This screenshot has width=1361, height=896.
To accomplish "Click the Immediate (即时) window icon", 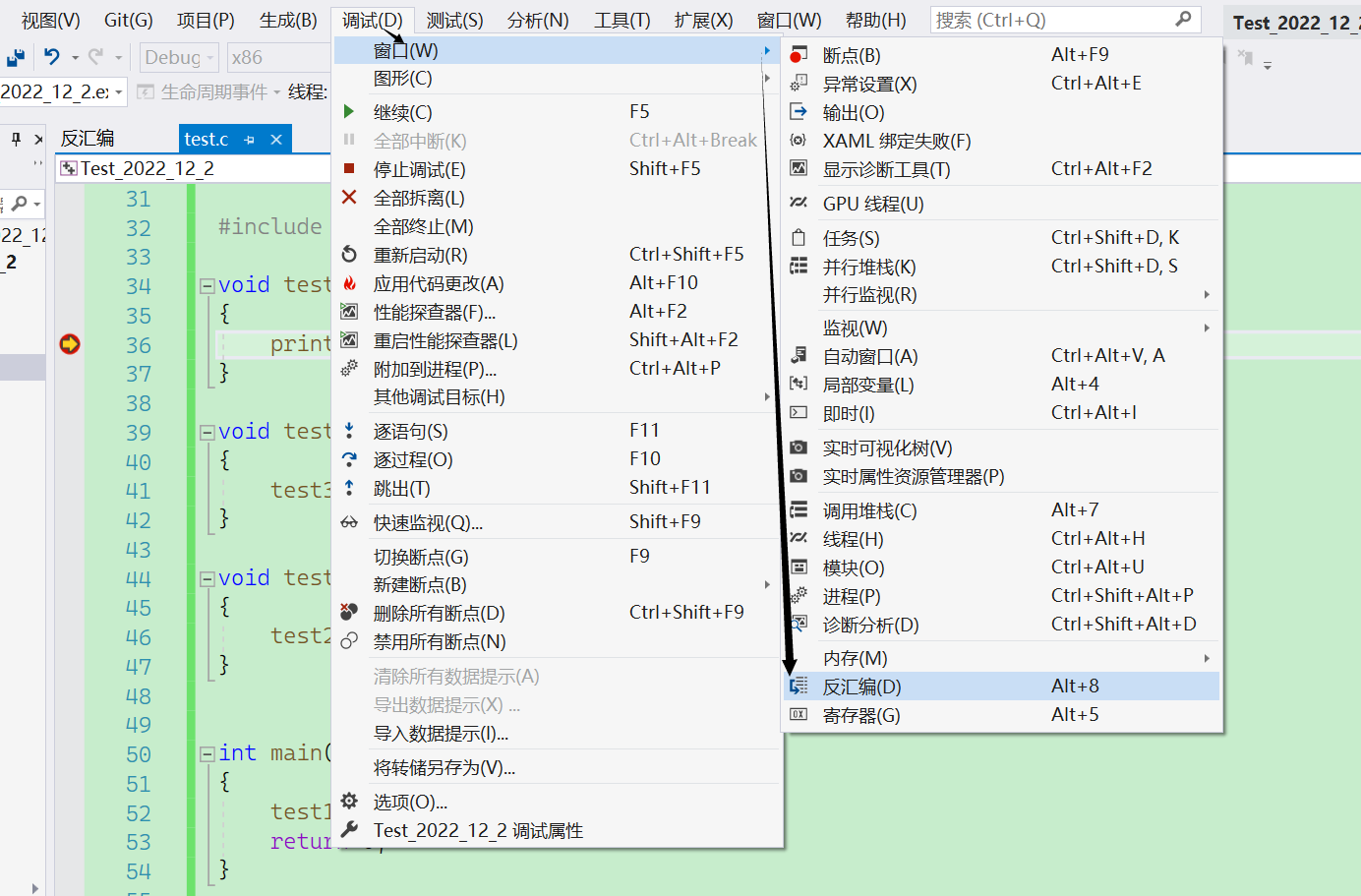I will tap(799, 413).
